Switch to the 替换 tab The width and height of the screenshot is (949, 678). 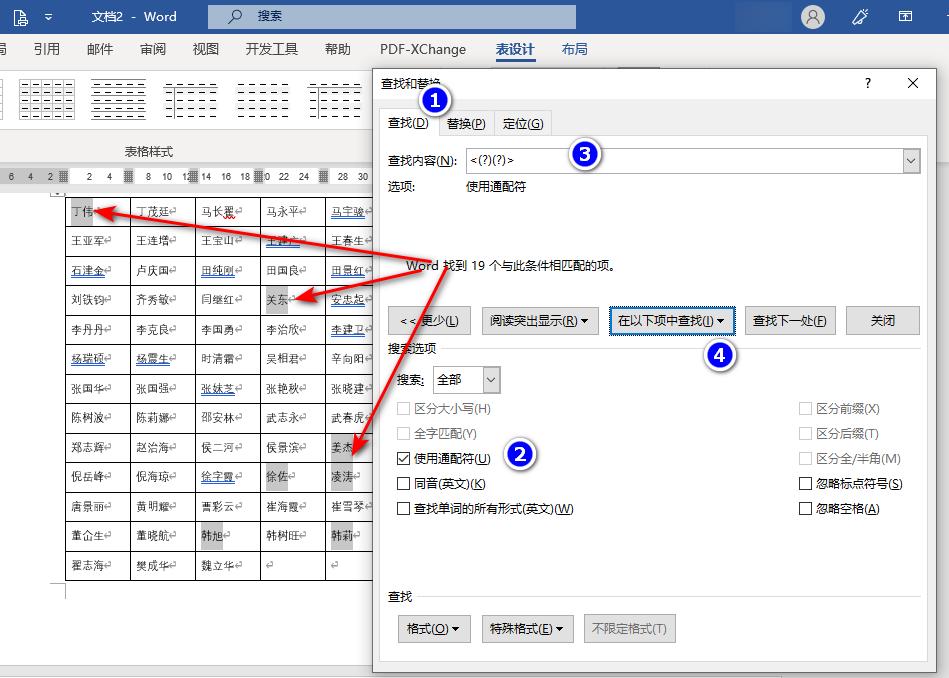465,122
